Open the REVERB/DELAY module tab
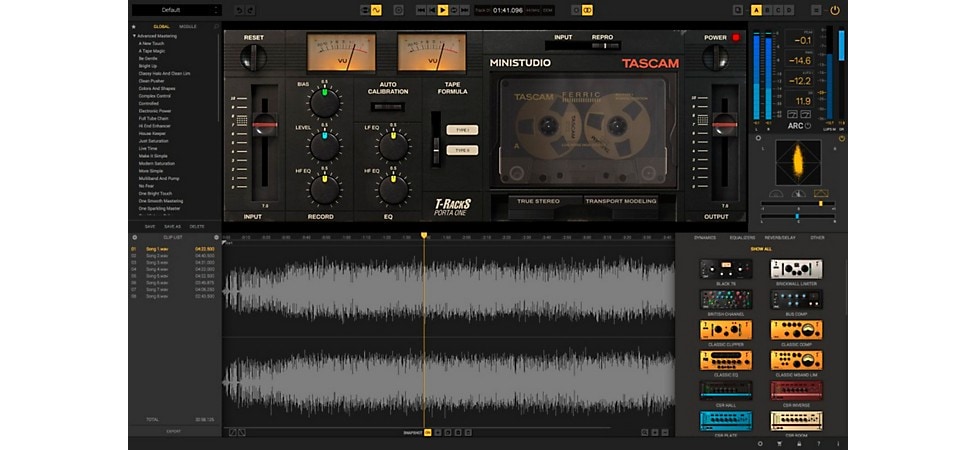Image resolution: width=976 pixels, height=450 pixels. click(x=781, y=238)
